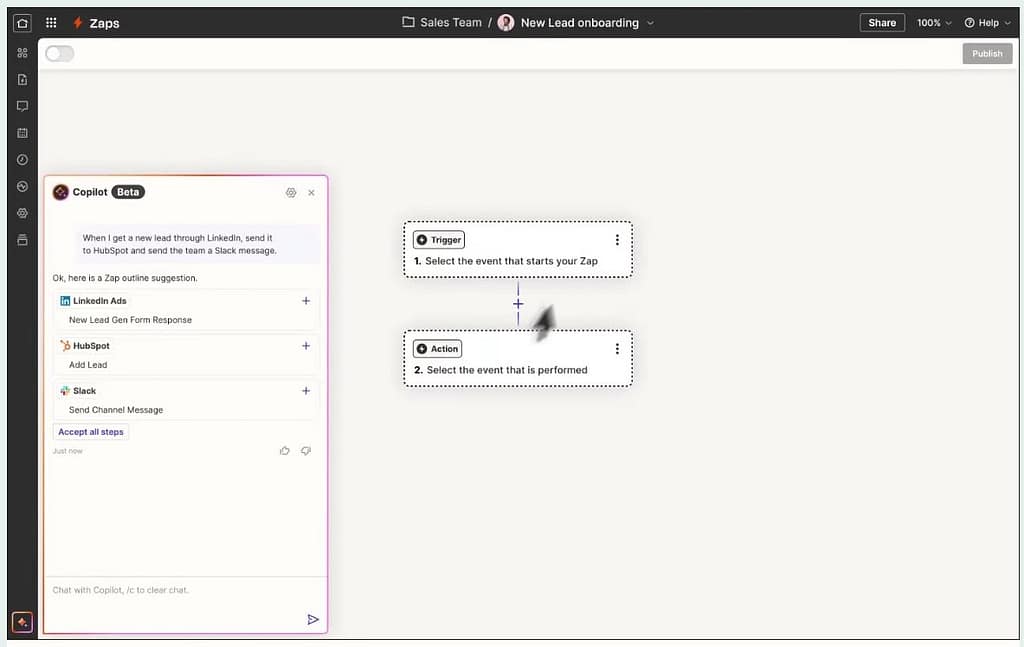Screen dimensions: 1024x647
Task: Open the calendar icon in left sidebar
Action: (x=22, y=133)
